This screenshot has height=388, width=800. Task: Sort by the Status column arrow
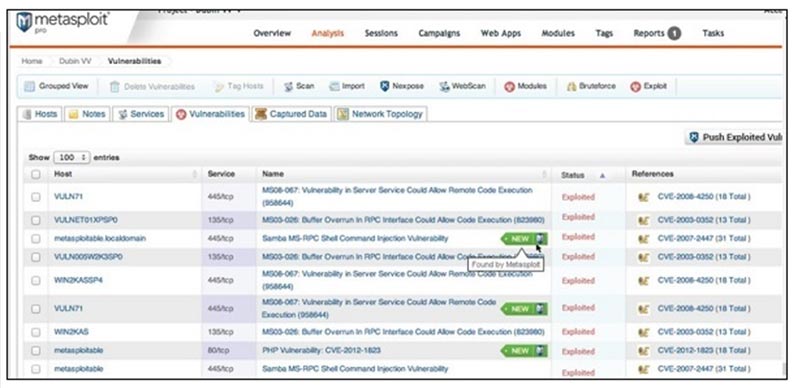[602, 175]
